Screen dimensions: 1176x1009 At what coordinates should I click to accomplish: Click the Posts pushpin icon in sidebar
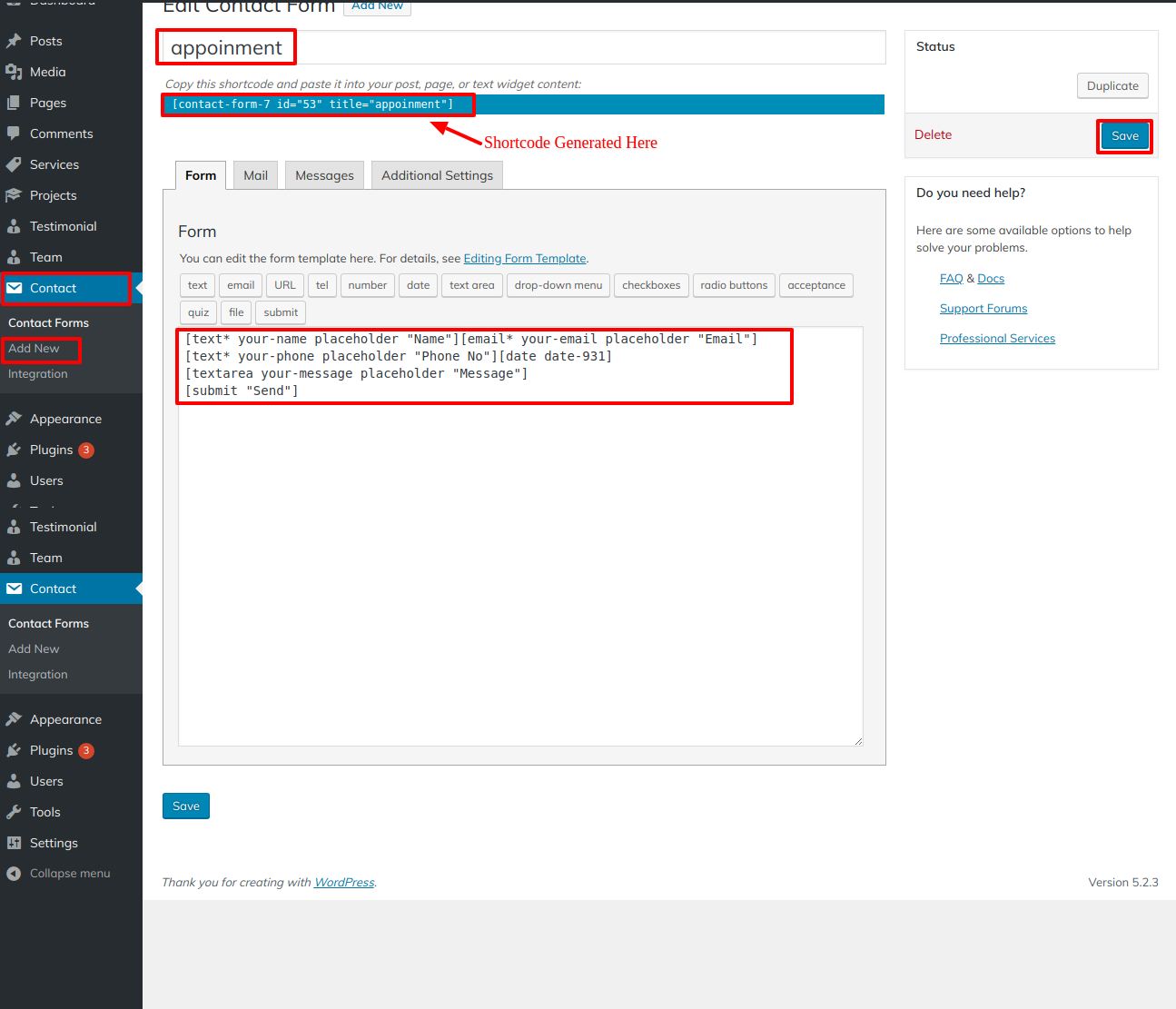[14, 41]
